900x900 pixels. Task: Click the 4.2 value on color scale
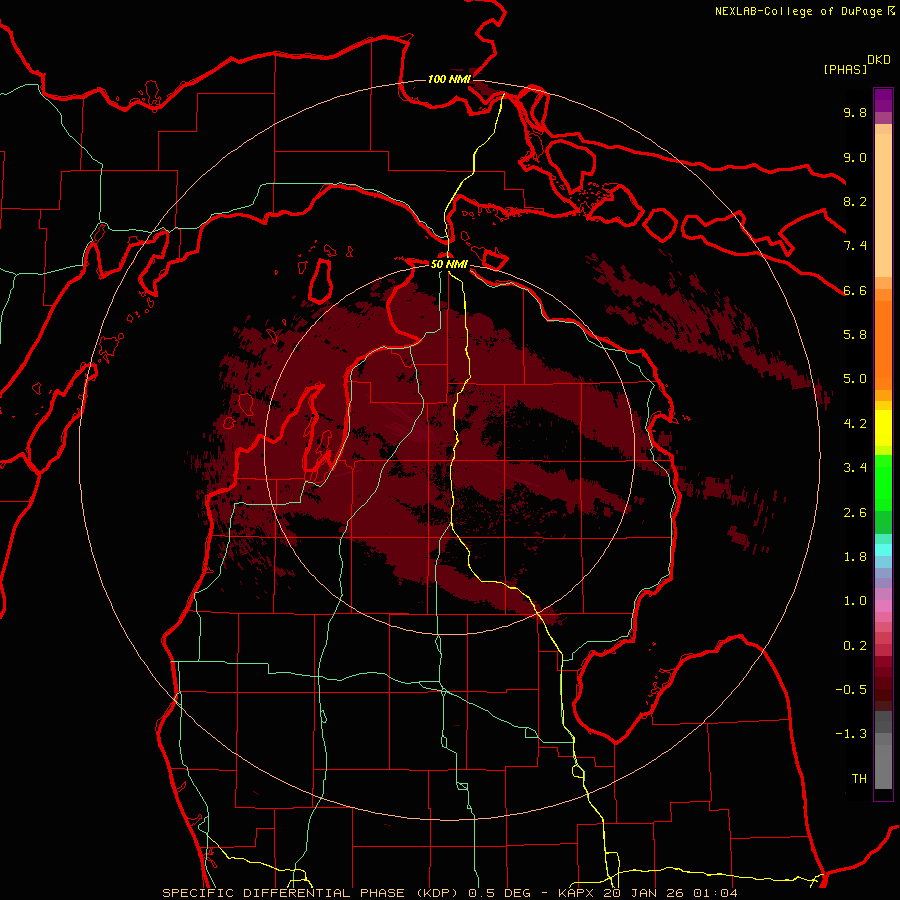855,424
